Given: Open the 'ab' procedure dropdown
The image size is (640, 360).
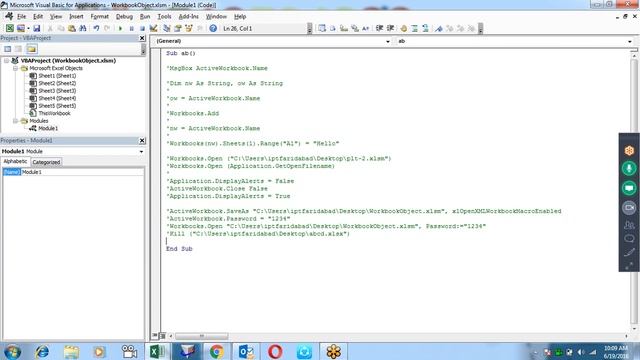Looking at the screenshot, I should 630,41.
